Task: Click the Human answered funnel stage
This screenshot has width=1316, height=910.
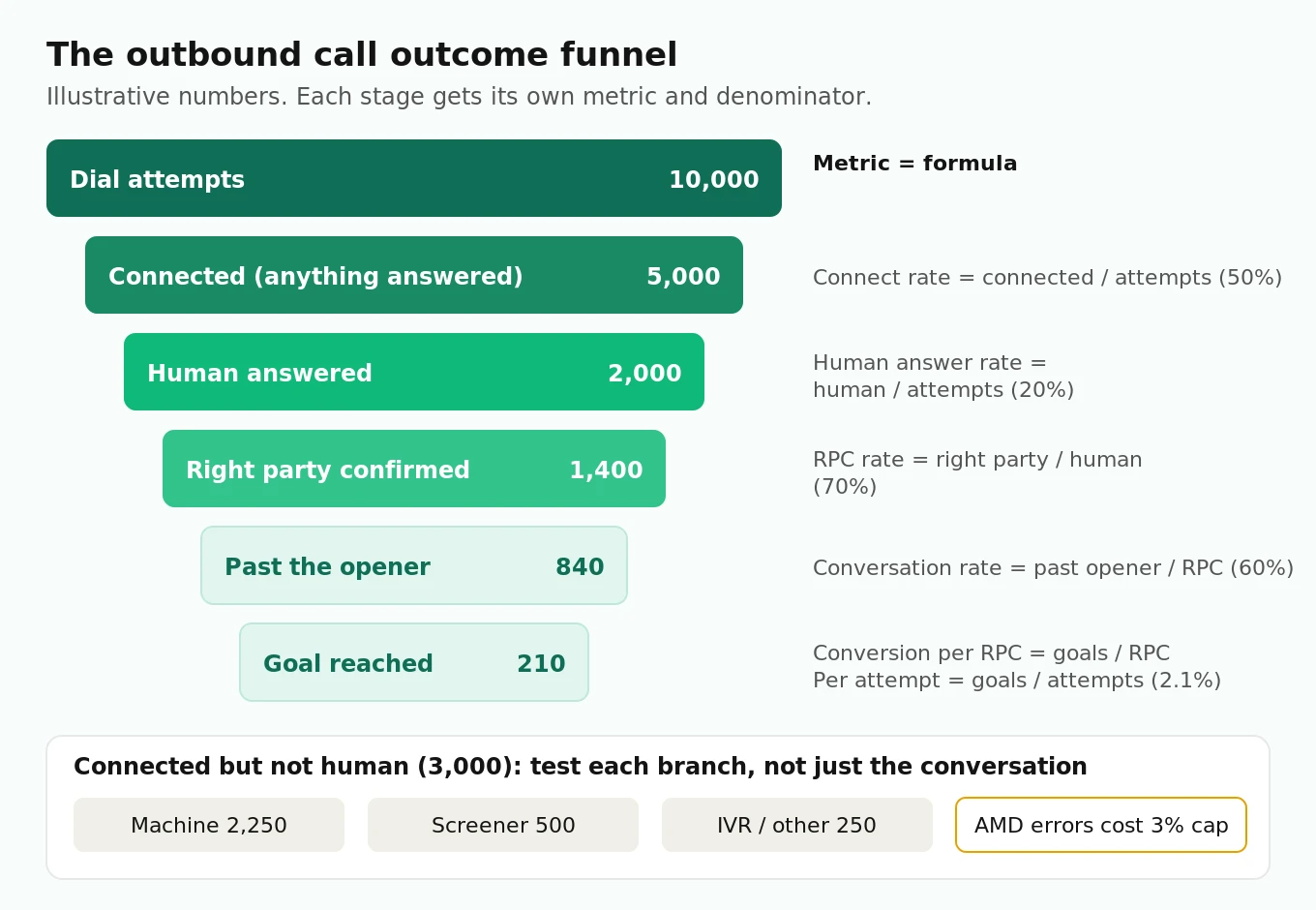Action: point(414,372)
